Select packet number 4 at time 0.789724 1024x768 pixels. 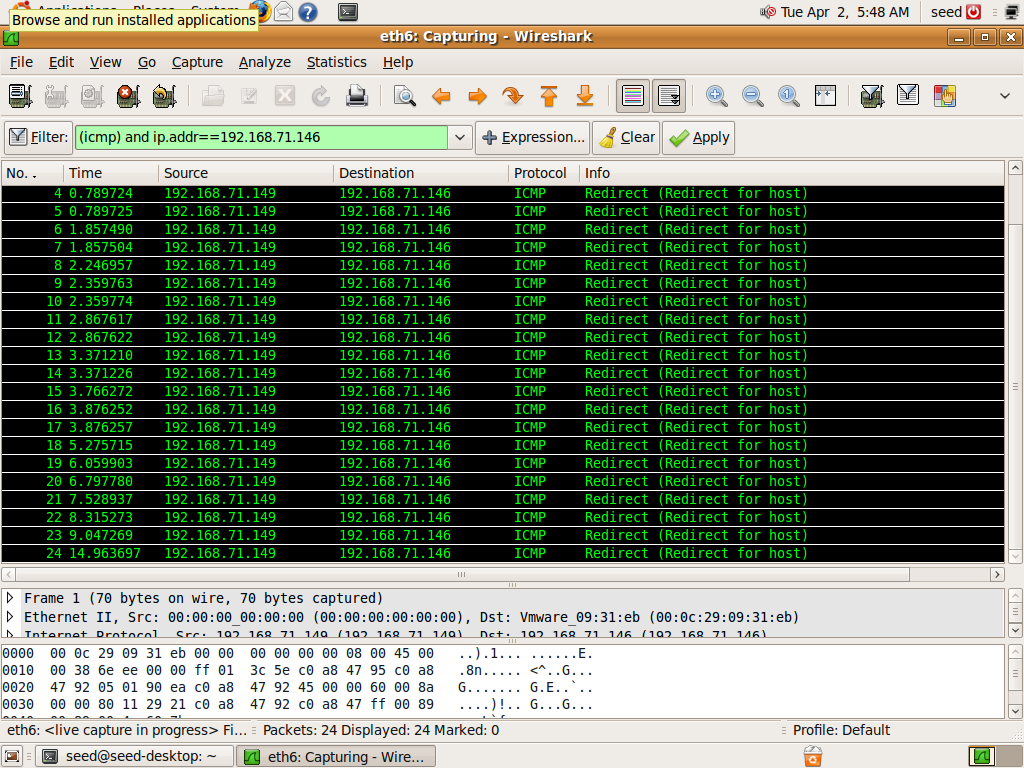coord(502,193)
